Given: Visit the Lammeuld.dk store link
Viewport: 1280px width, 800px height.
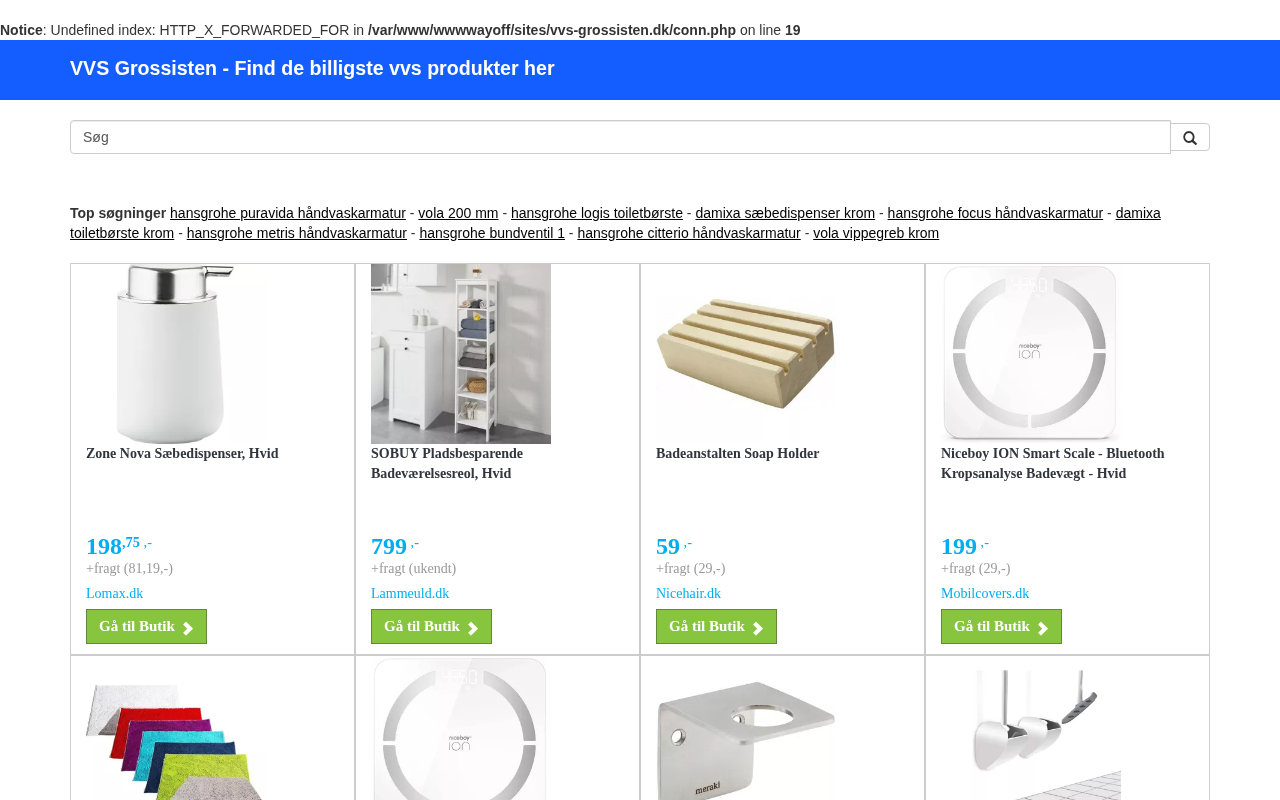Looking at the screenshot, I should pyautogui.click(x=410, y=594).
